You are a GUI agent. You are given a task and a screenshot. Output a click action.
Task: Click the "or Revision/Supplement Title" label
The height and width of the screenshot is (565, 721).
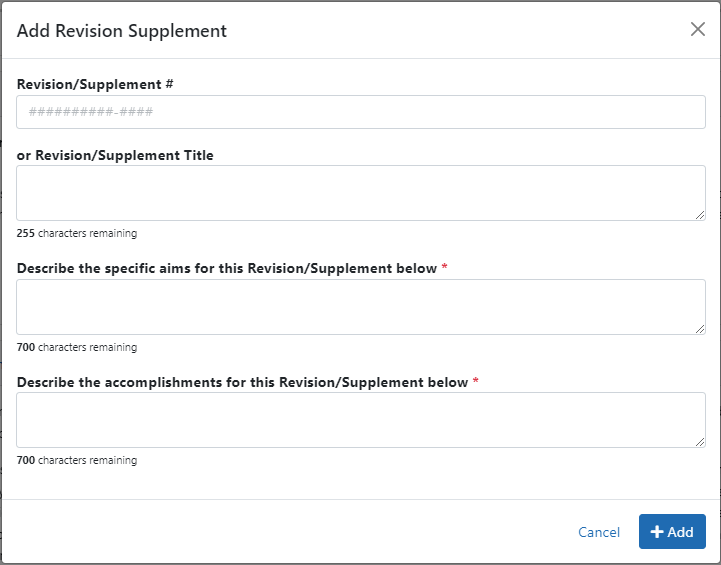pos(115,155)
